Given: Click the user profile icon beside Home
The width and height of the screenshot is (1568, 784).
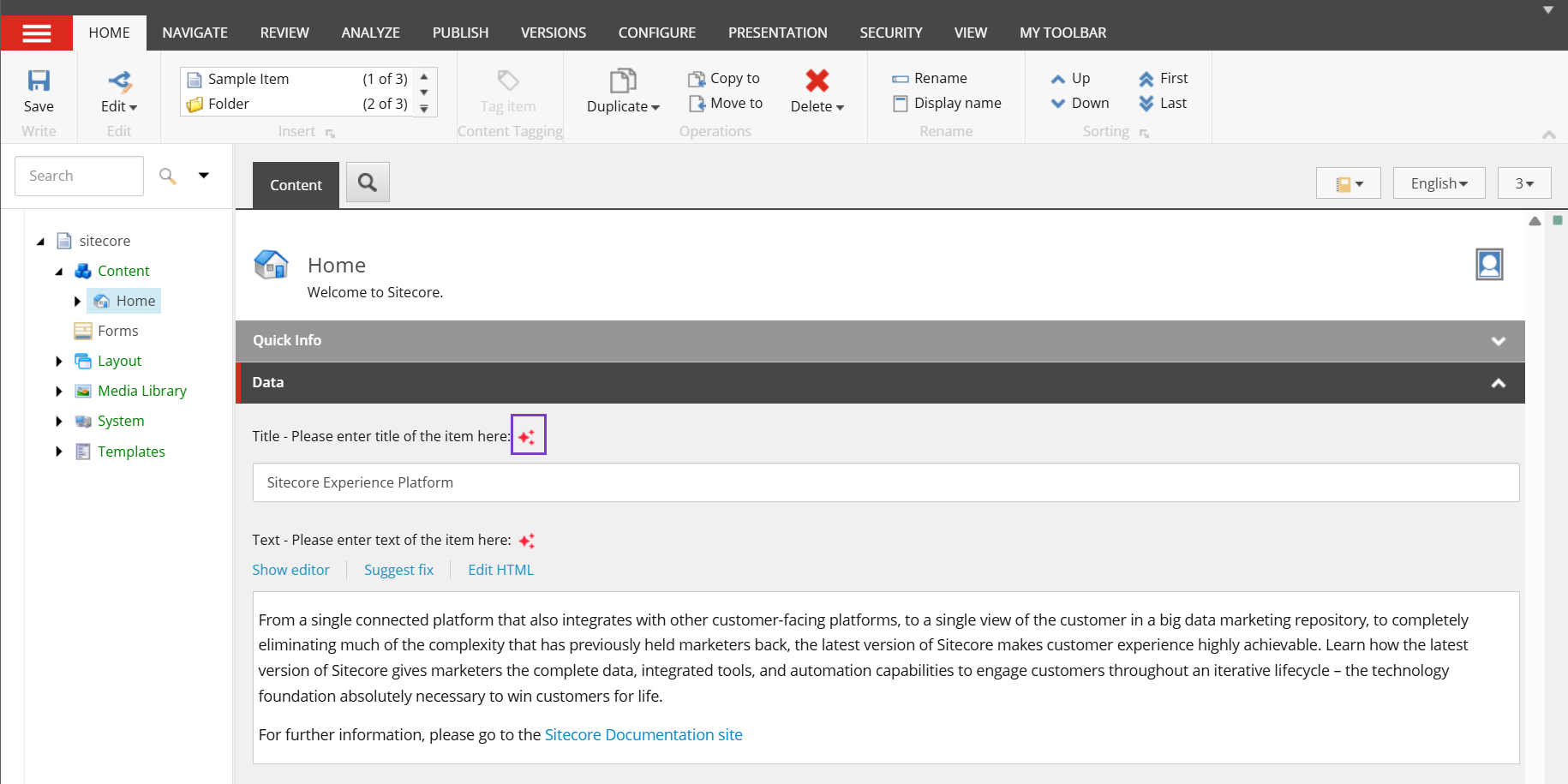Looking at the screenshot, I should pos(1489,264).
